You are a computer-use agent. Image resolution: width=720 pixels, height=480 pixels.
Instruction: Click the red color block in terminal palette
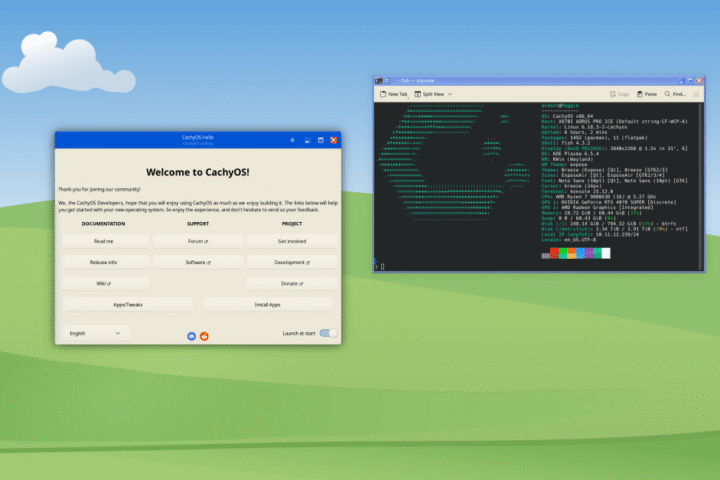click(554, 253)
